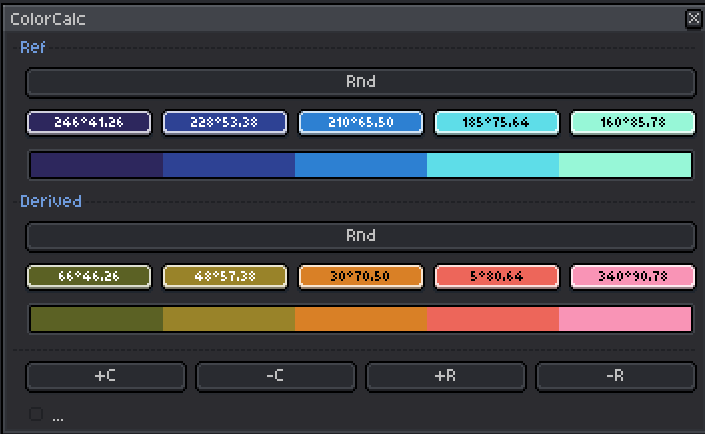
Task: Select the 246*41.26 reference color button
Action: coord(89,122)
